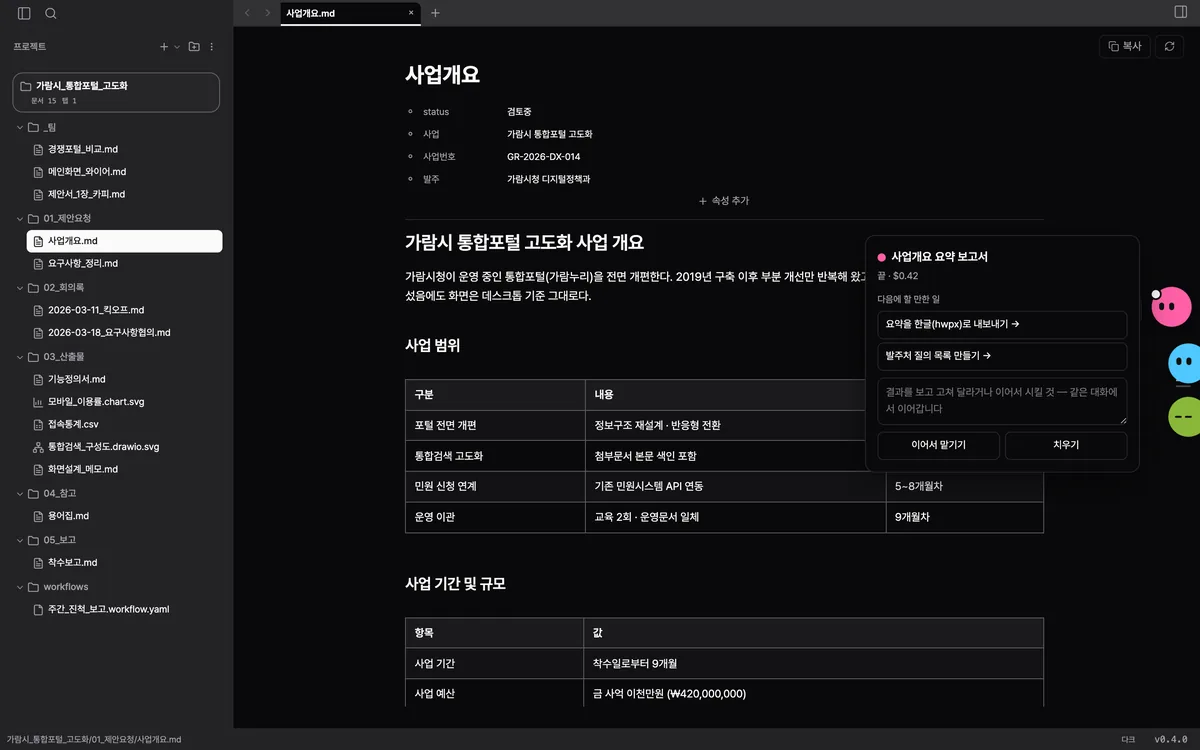This screenshot has height=750, width=1200.
Task: Select 사업개요.md in the file tree
Action: pos(124,241)
